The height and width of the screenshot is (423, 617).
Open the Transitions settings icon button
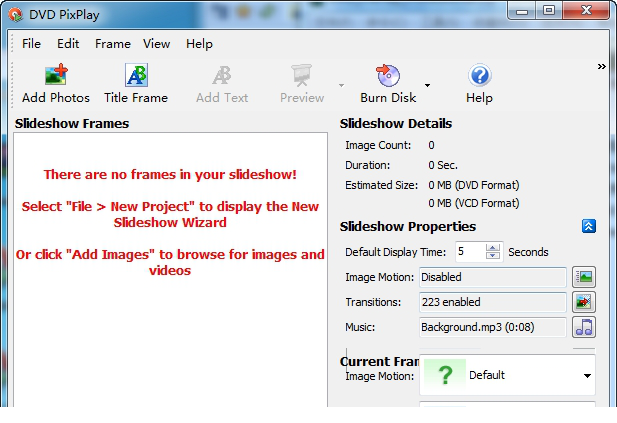pyautogui.click(x=584, y=302)
